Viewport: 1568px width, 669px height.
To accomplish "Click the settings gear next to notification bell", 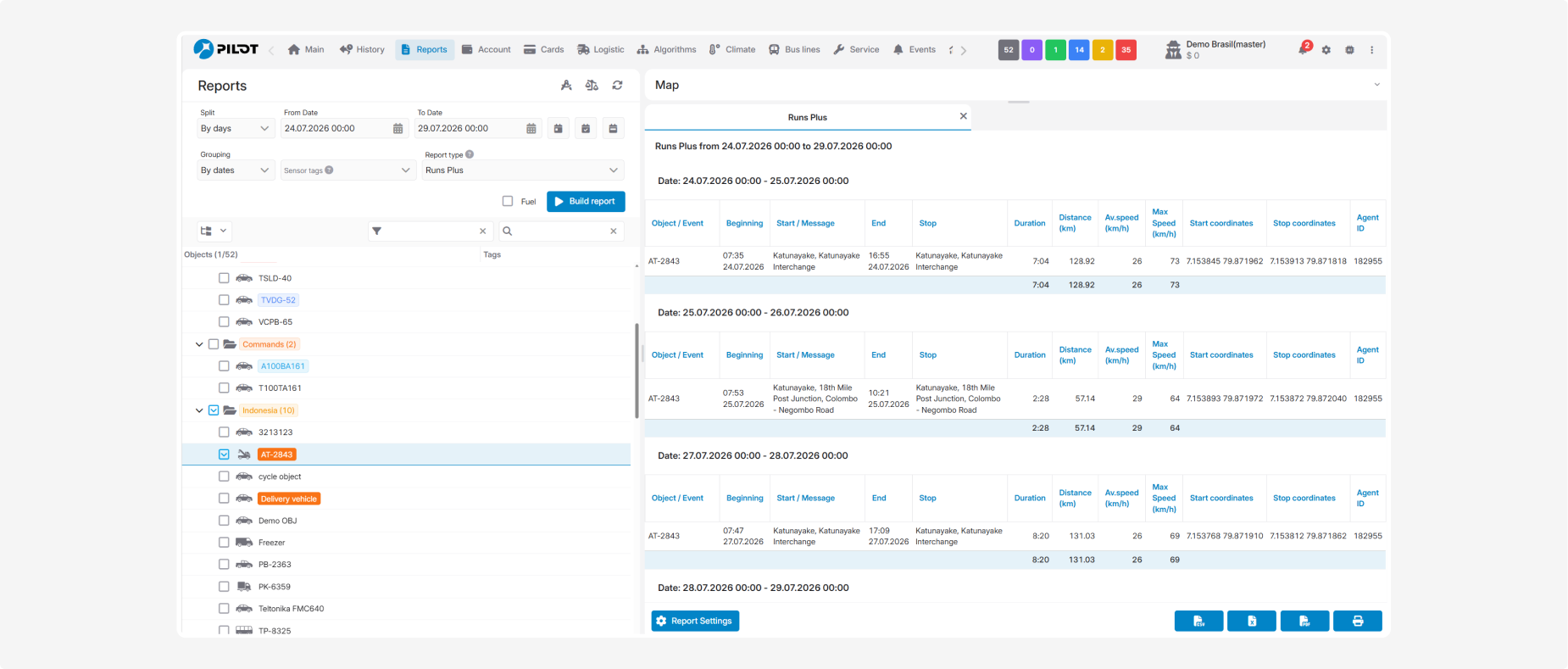I will pos(1326,50).
